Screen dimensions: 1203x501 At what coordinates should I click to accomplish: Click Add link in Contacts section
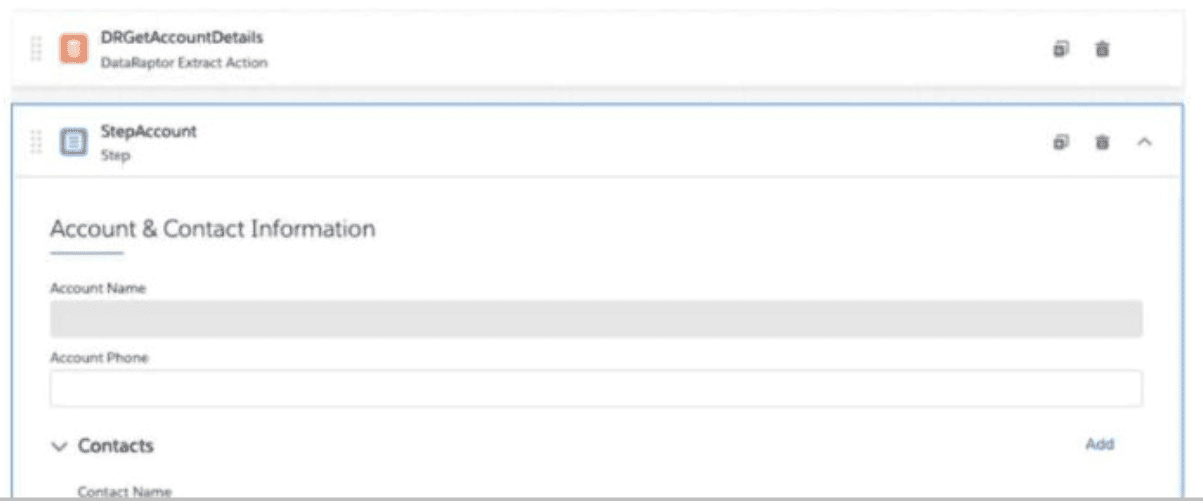[x=1099, y=444]
